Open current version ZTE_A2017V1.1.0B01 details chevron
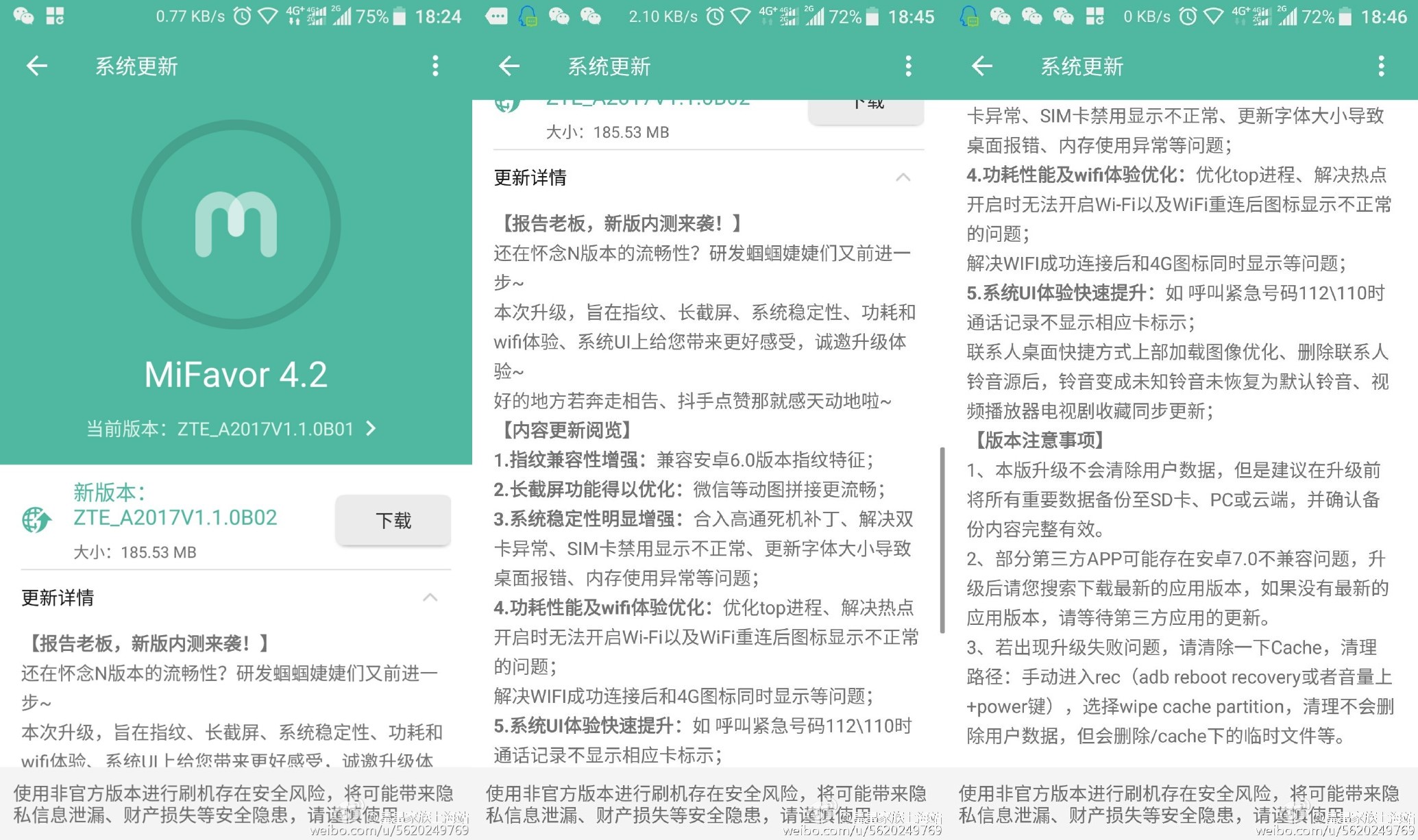 click(x=371, y=429)
